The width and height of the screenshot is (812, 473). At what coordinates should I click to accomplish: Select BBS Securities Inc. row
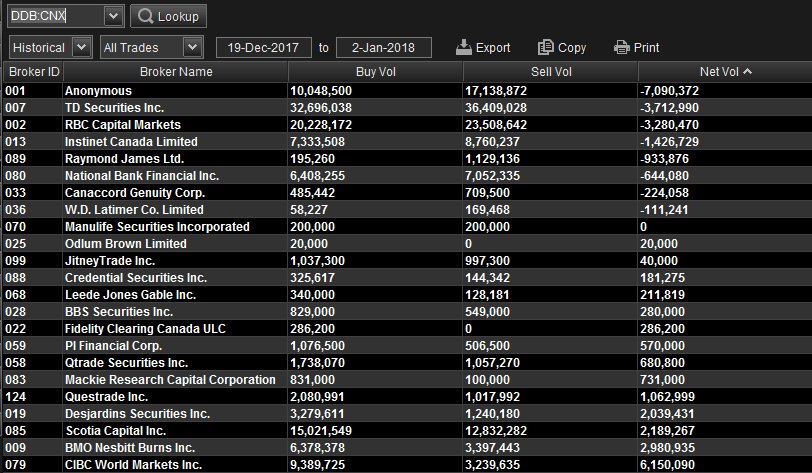[407, 311]
